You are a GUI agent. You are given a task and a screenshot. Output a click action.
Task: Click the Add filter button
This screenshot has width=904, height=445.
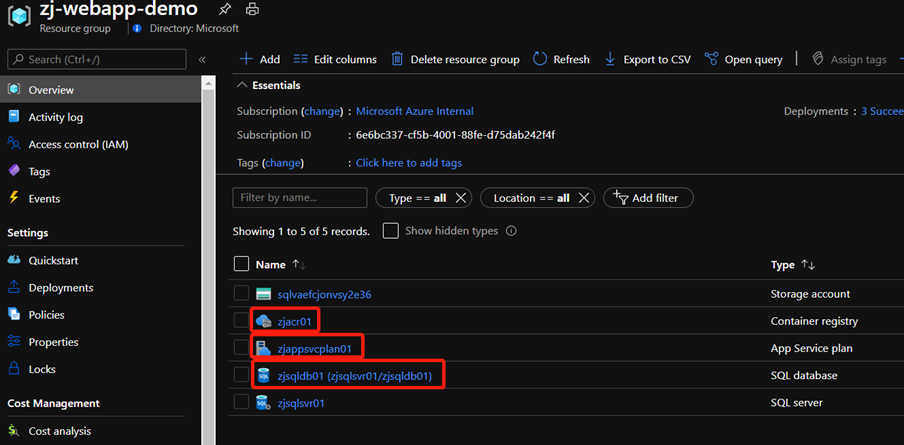648,198
